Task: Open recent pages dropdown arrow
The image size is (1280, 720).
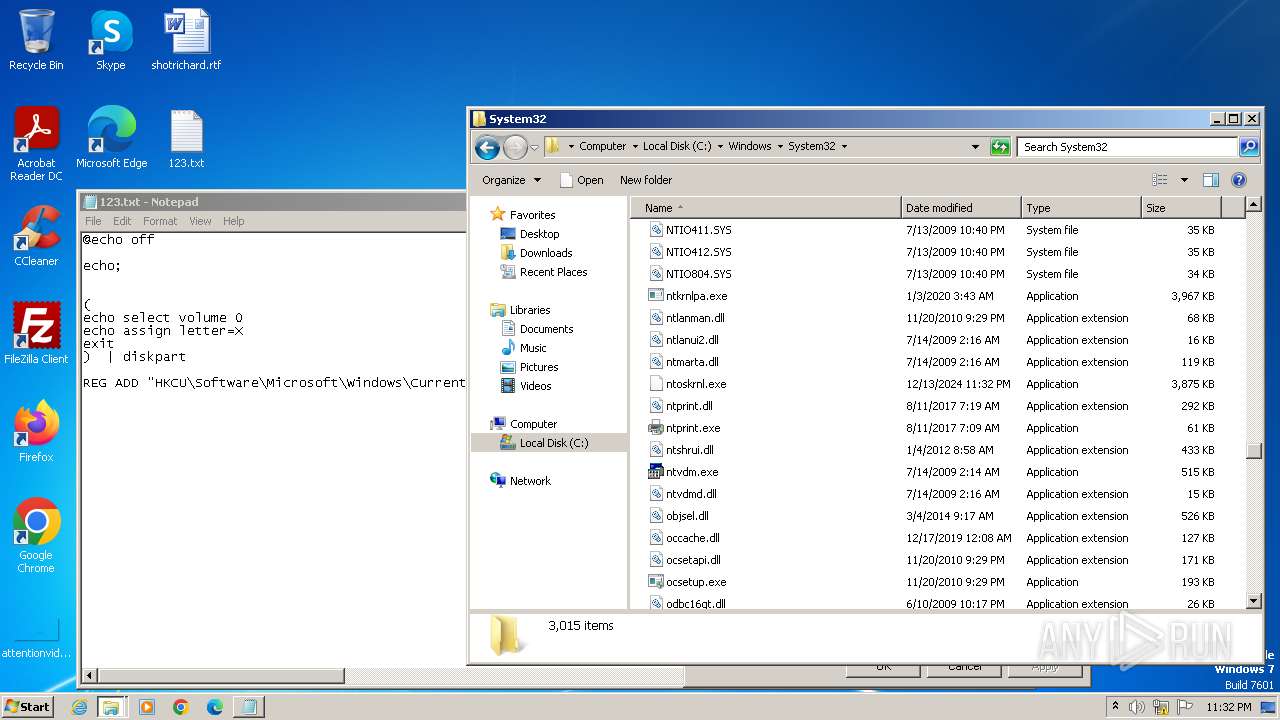Action: coord(534,147)
